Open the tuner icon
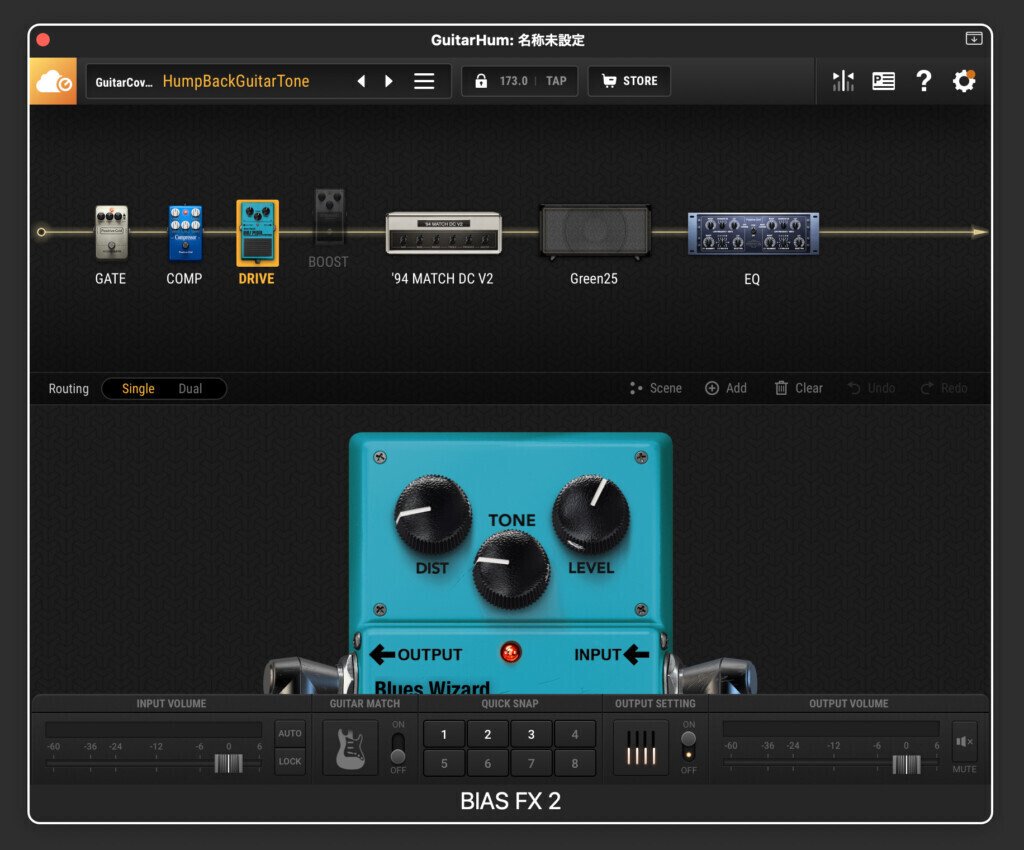Image resolution: width=1024 pixels, height=850 pixels. click(843, 81)
